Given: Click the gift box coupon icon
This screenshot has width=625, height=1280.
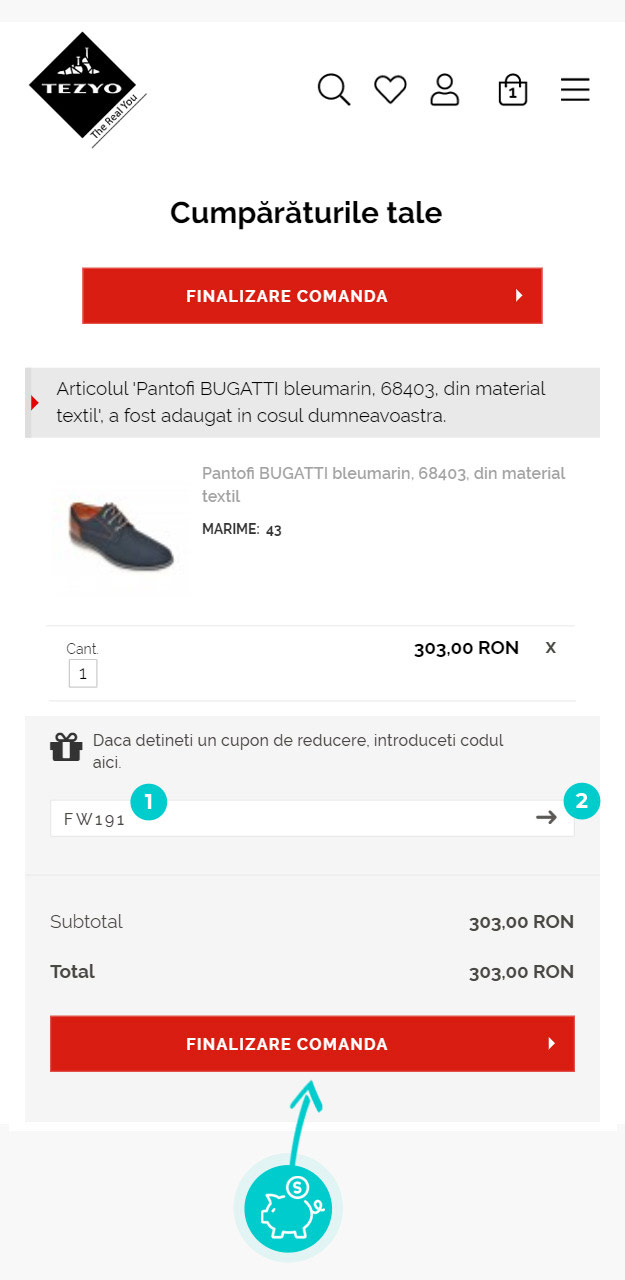Looking at the screenshot, I should pyautogui.click(x=67, y=747).
